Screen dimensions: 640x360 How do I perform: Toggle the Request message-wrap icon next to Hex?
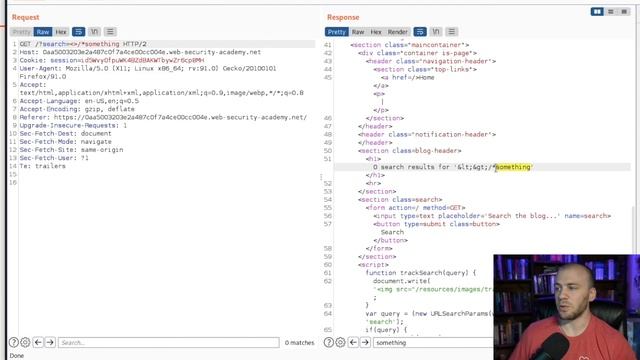(78, 32)
